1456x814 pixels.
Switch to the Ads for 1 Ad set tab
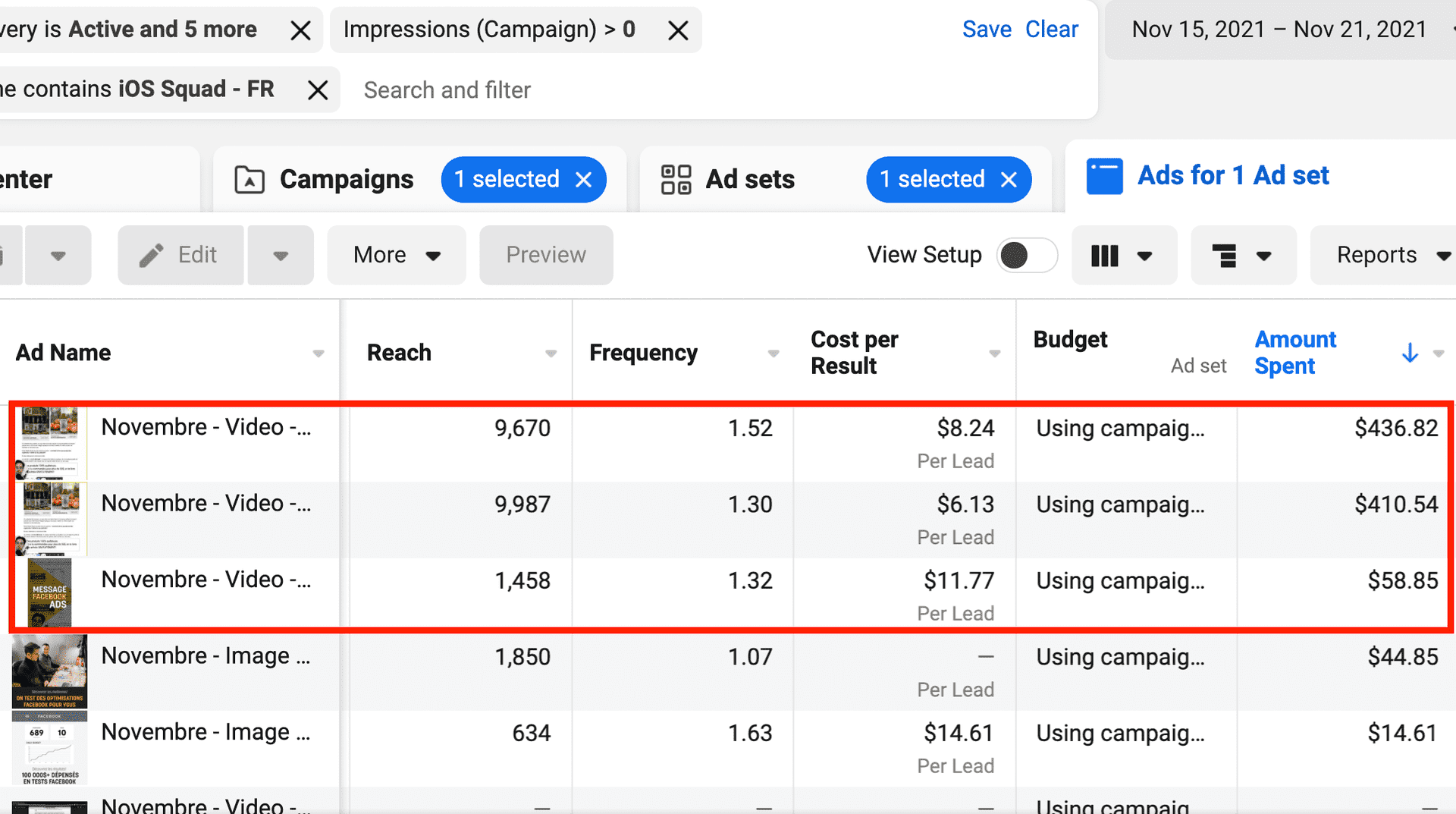pyautogui.click(x=1232, y=175)
